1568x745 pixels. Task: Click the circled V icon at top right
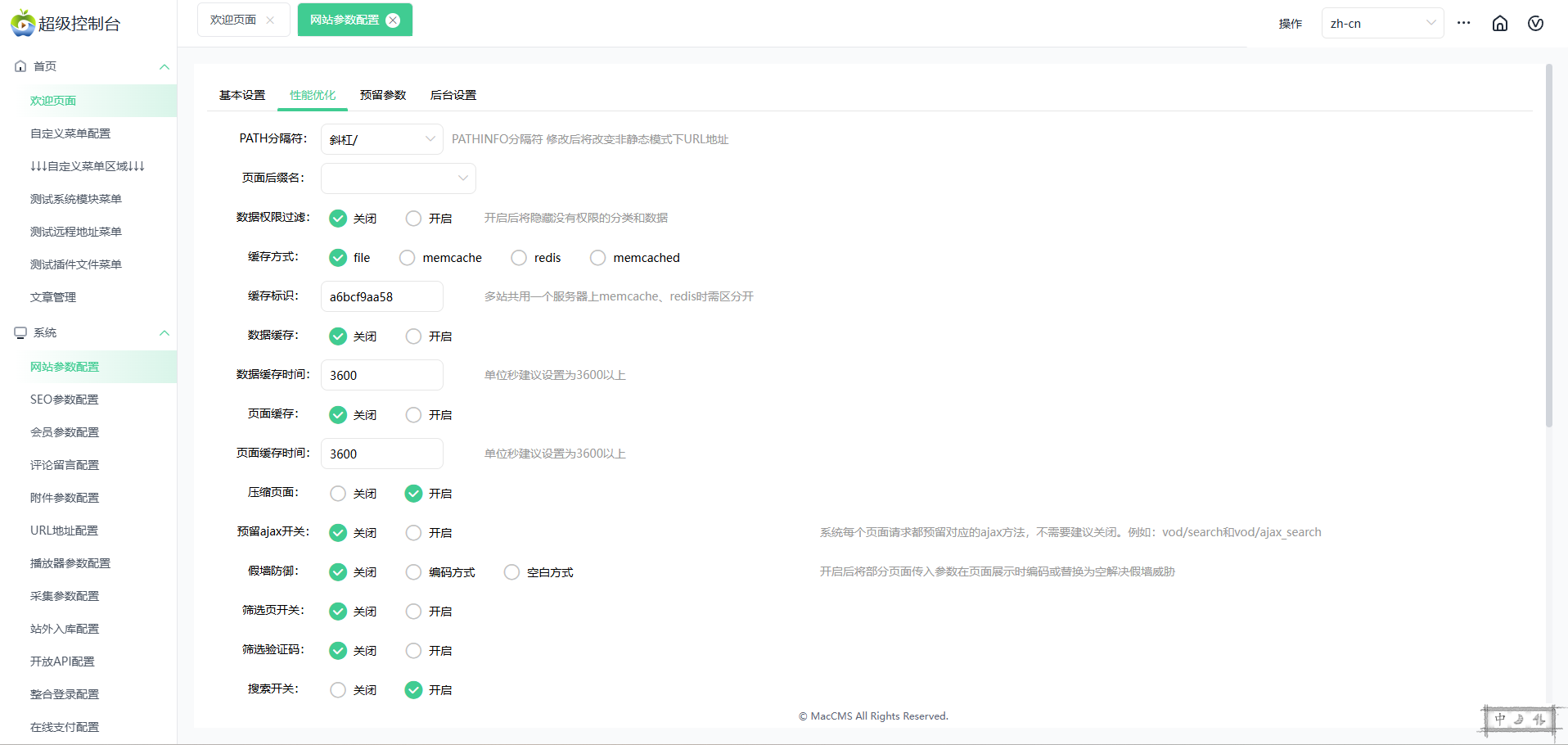(1535, 24)
